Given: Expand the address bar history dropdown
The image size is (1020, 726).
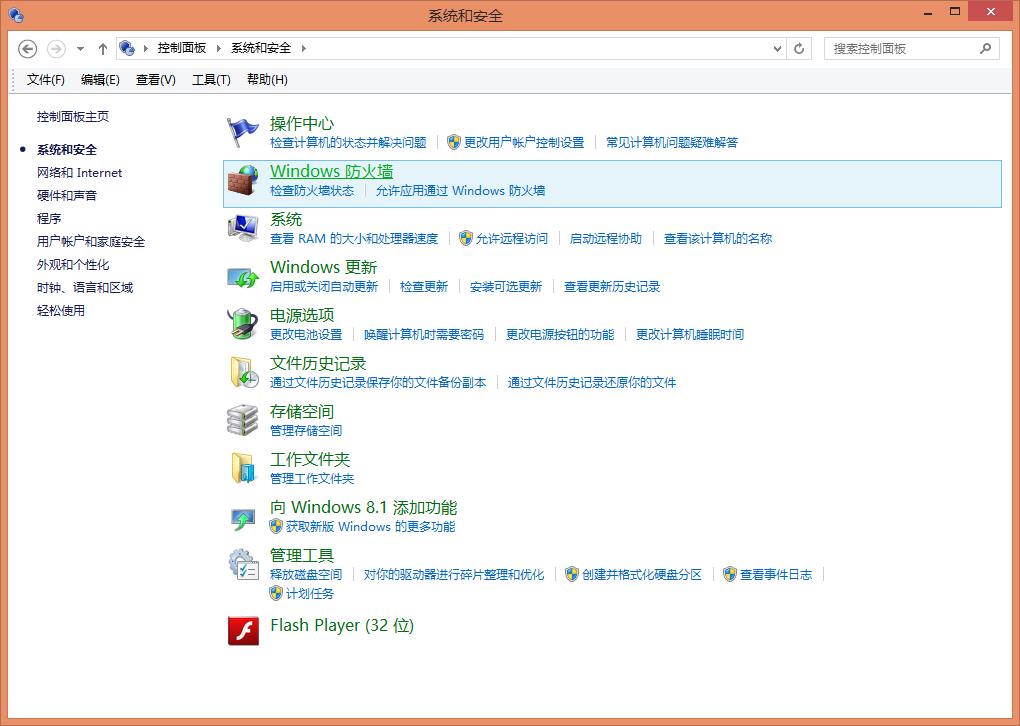Looking at the screenshot, I should (777, 48).
